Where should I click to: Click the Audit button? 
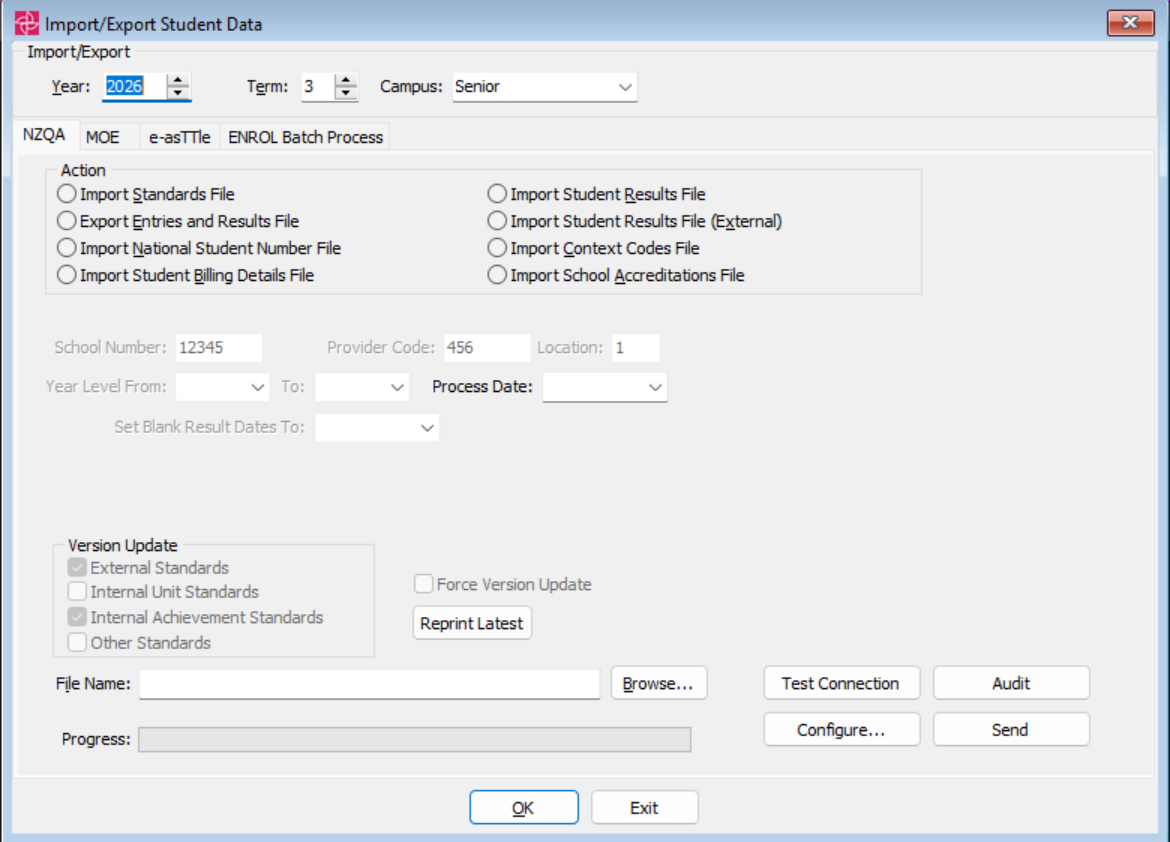coord(1011,684)
